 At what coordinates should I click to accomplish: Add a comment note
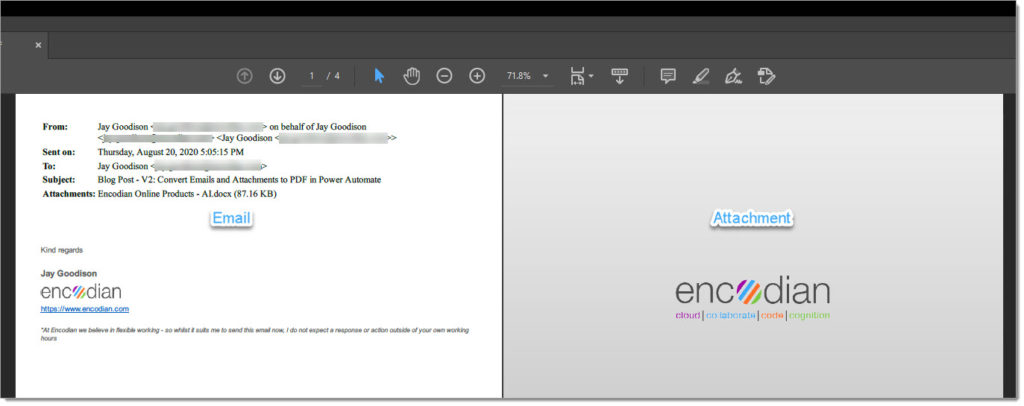[668, 76]
